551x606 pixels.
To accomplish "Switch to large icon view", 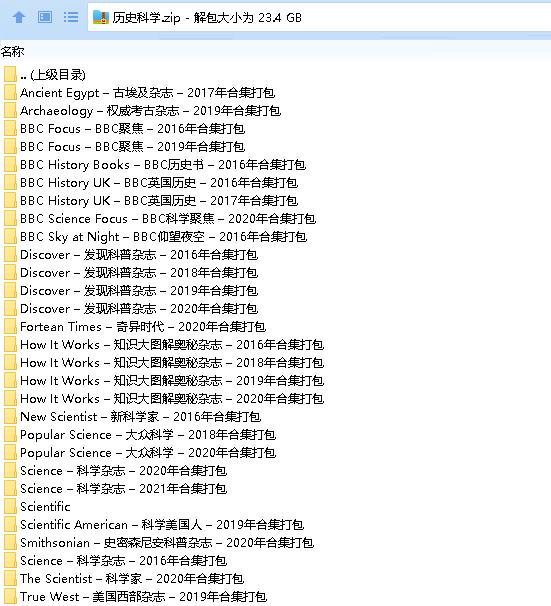I will 45,17.
